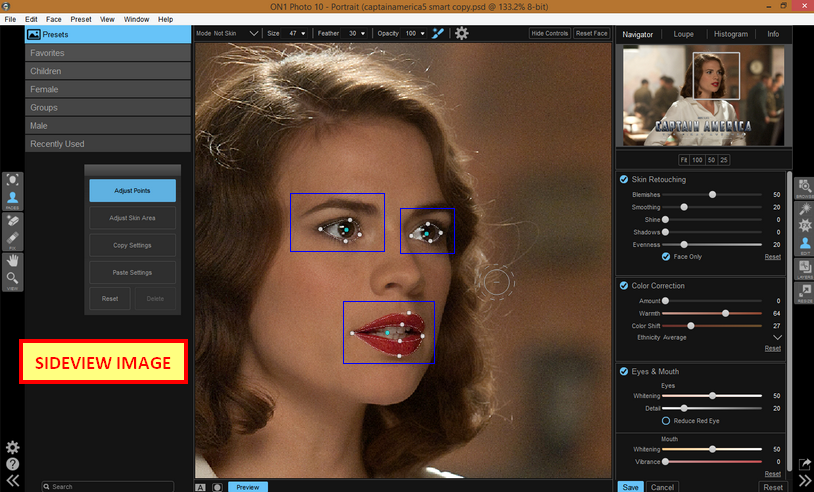Viewport: 814px width, 492px height.
Task: Select the bandage Fix tool
Action: (x=12, y=240)
